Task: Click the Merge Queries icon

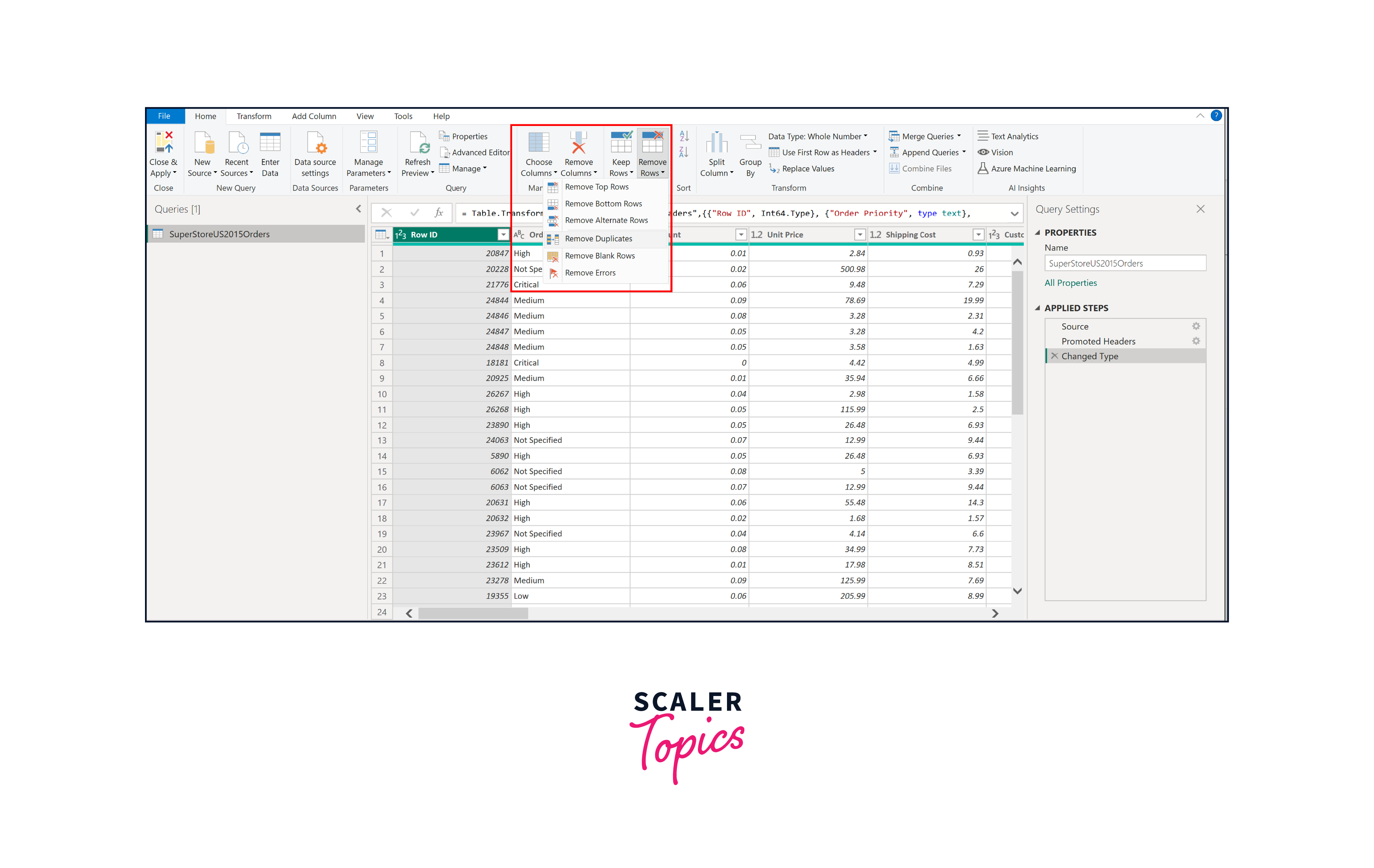Action: (x=894, y=136)
